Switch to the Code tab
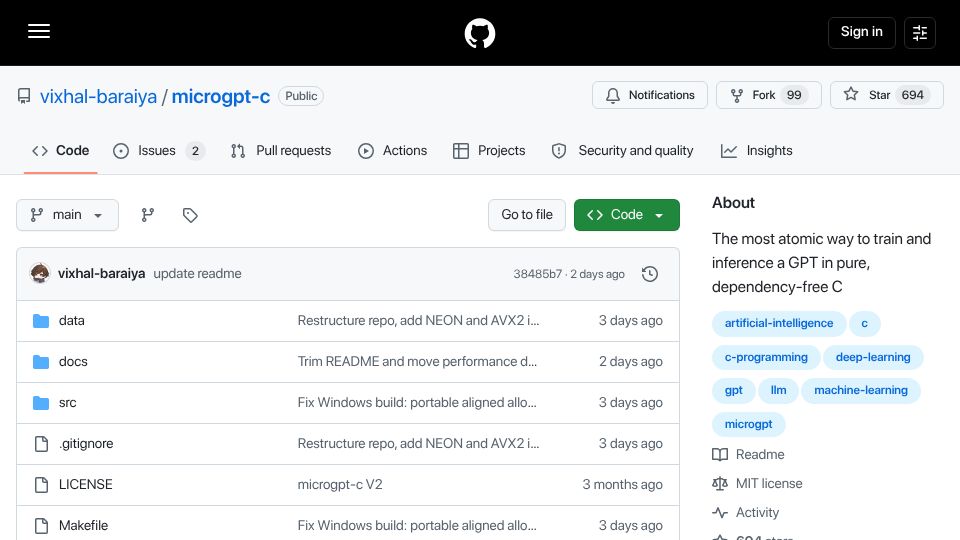 pyautogui.click(x=61, y=151)
